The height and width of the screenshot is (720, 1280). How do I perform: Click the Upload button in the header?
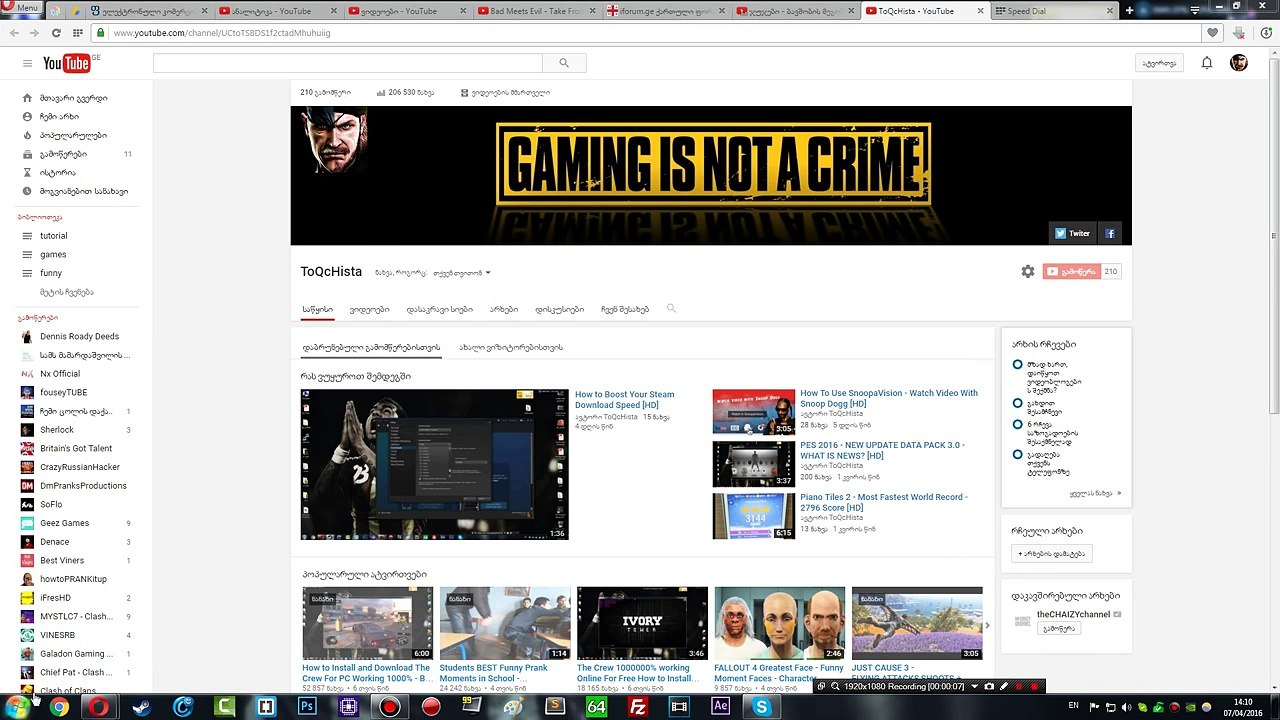pyautogui.click(x=1160, y=63)
